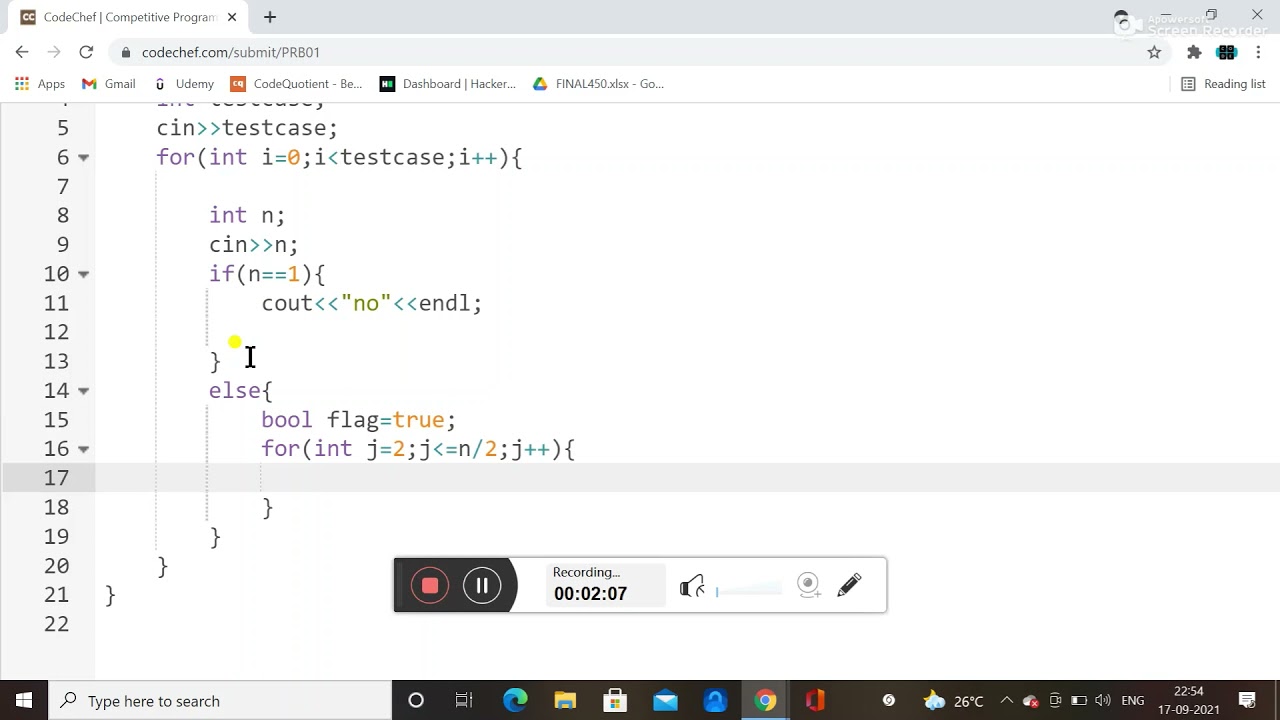Open the battery status tray icon
This screenshot has width=1280, height=720.
1079,701
